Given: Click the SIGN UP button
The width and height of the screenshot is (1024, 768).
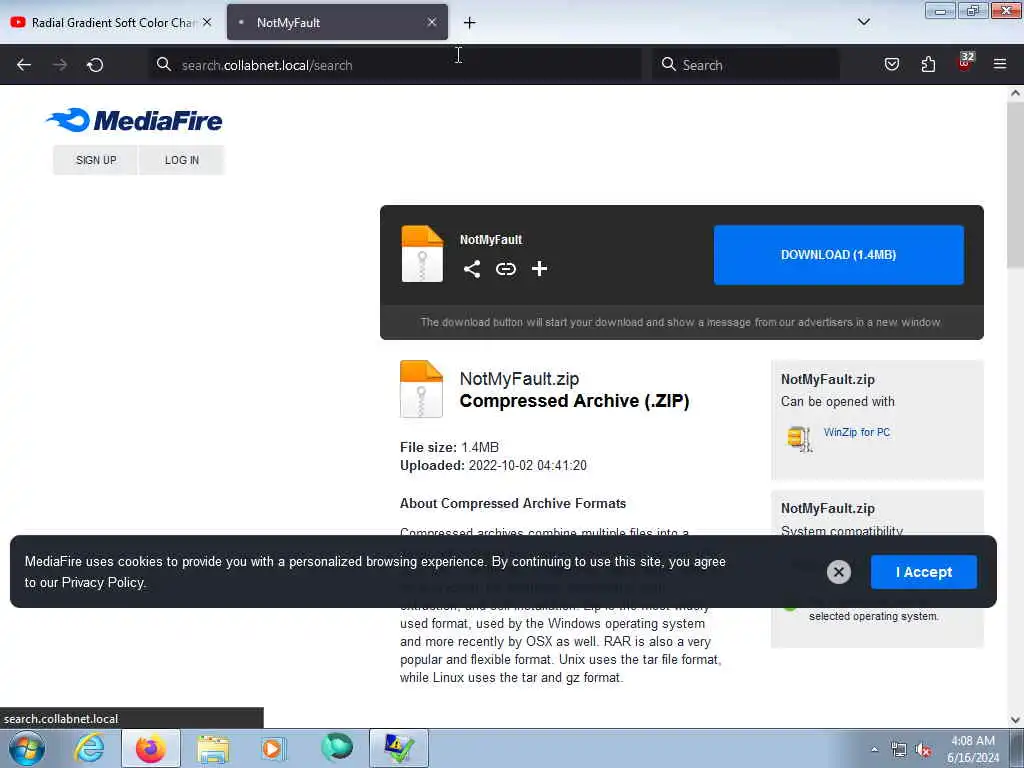Looking at the screenshot, I should click(96, 160).
